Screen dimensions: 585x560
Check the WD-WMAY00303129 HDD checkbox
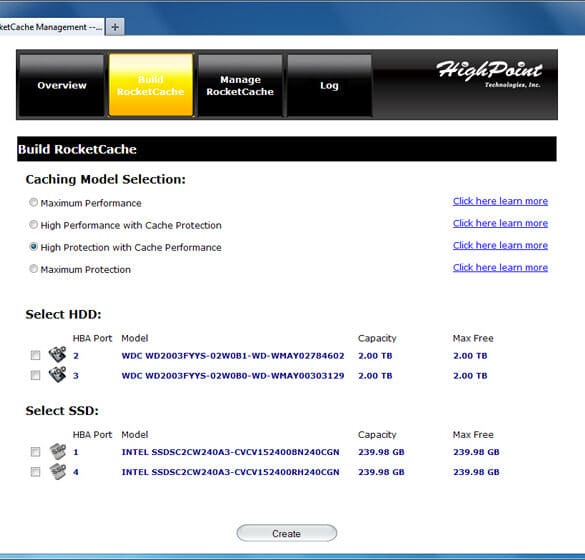pos(35,375)
